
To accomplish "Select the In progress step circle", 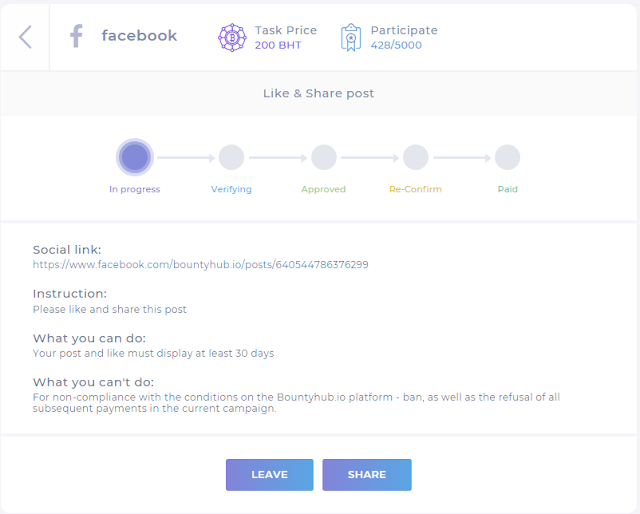I will [135, 157].
